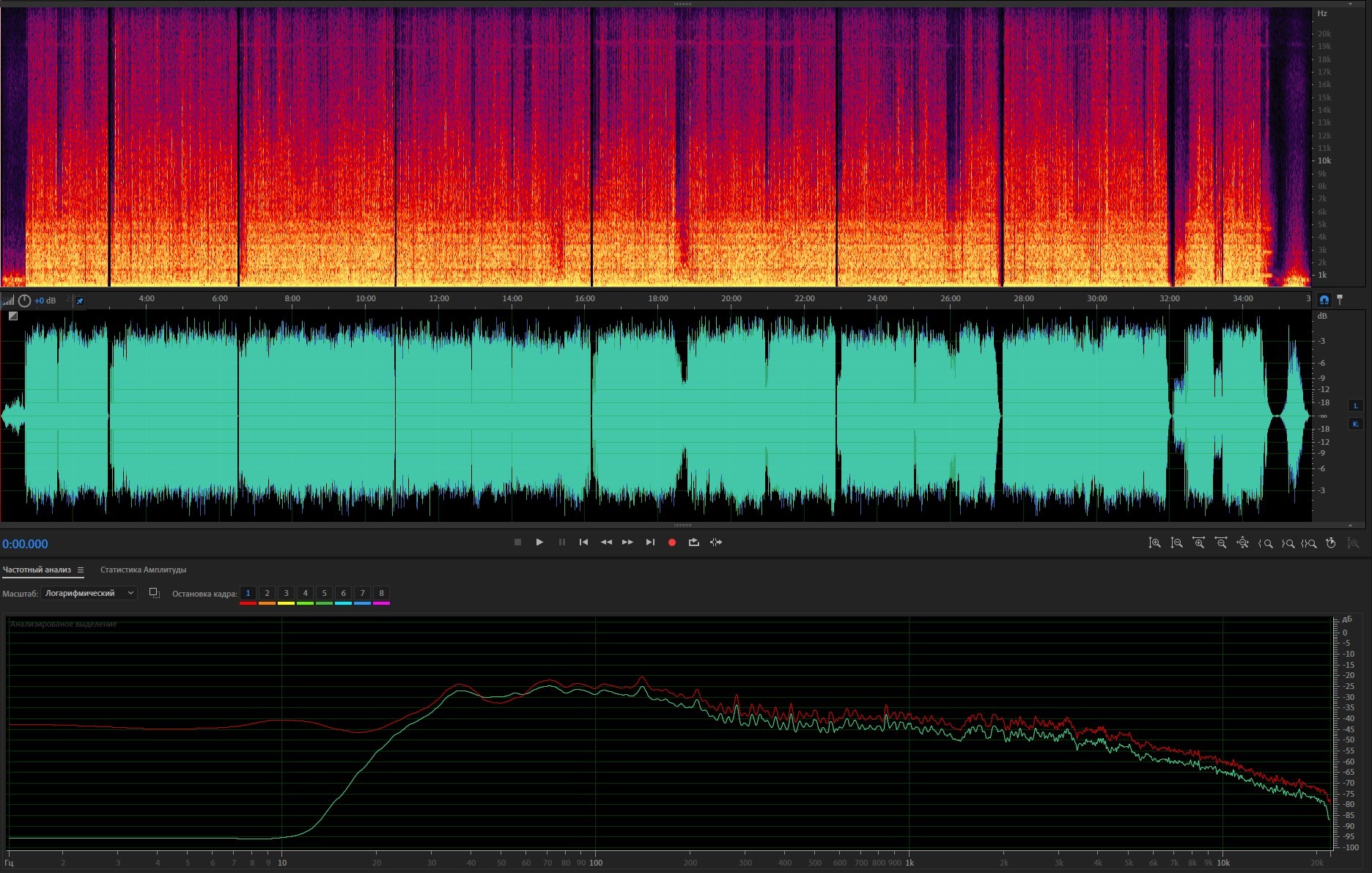Click the divider grip below waveform
The image size is (1372, 873).
tap(682, 525)
